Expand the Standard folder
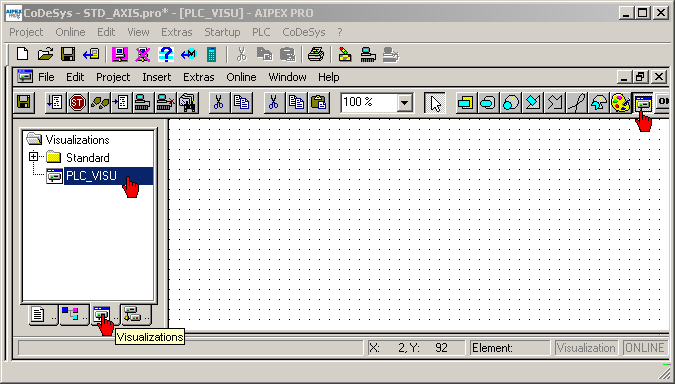The image size is (675, 384). pyautogui.click(x=34, y=157)
